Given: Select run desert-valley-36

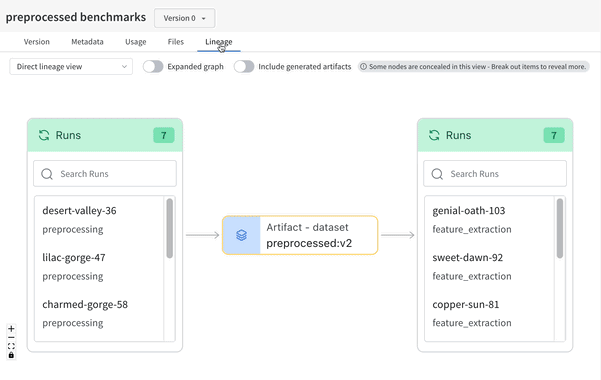Looking at the screenshot, I should [79, 211].
